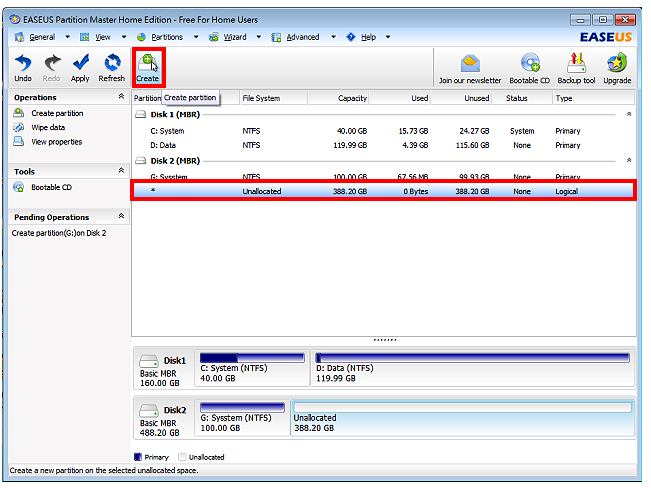Collapse the Operations panel chevron
This screenshot has width=651, height=488.
click(x=121, y=96)
